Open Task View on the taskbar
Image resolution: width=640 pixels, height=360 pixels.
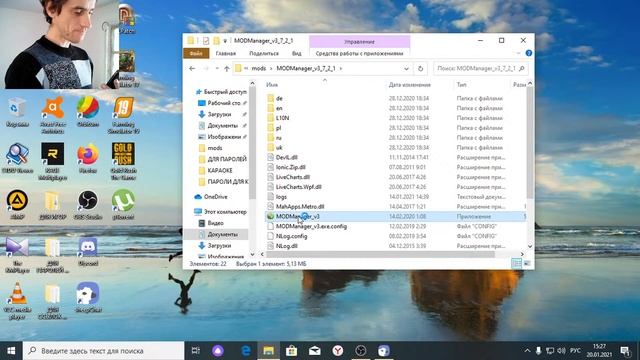[196, 351]
